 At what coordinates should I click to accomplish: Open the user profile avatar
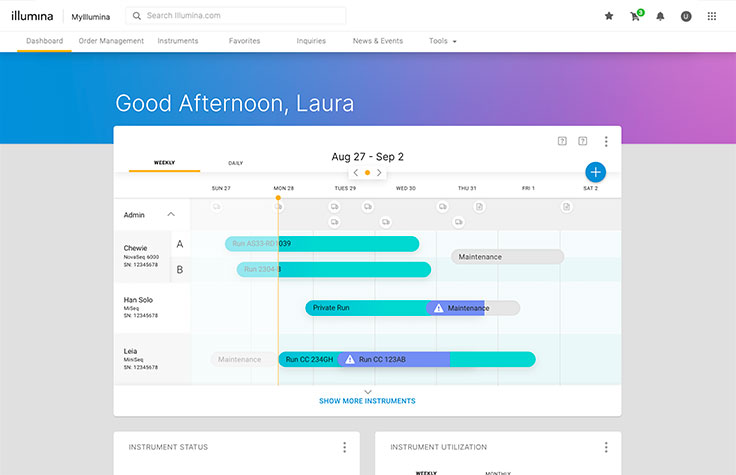[x=686, y=16]
